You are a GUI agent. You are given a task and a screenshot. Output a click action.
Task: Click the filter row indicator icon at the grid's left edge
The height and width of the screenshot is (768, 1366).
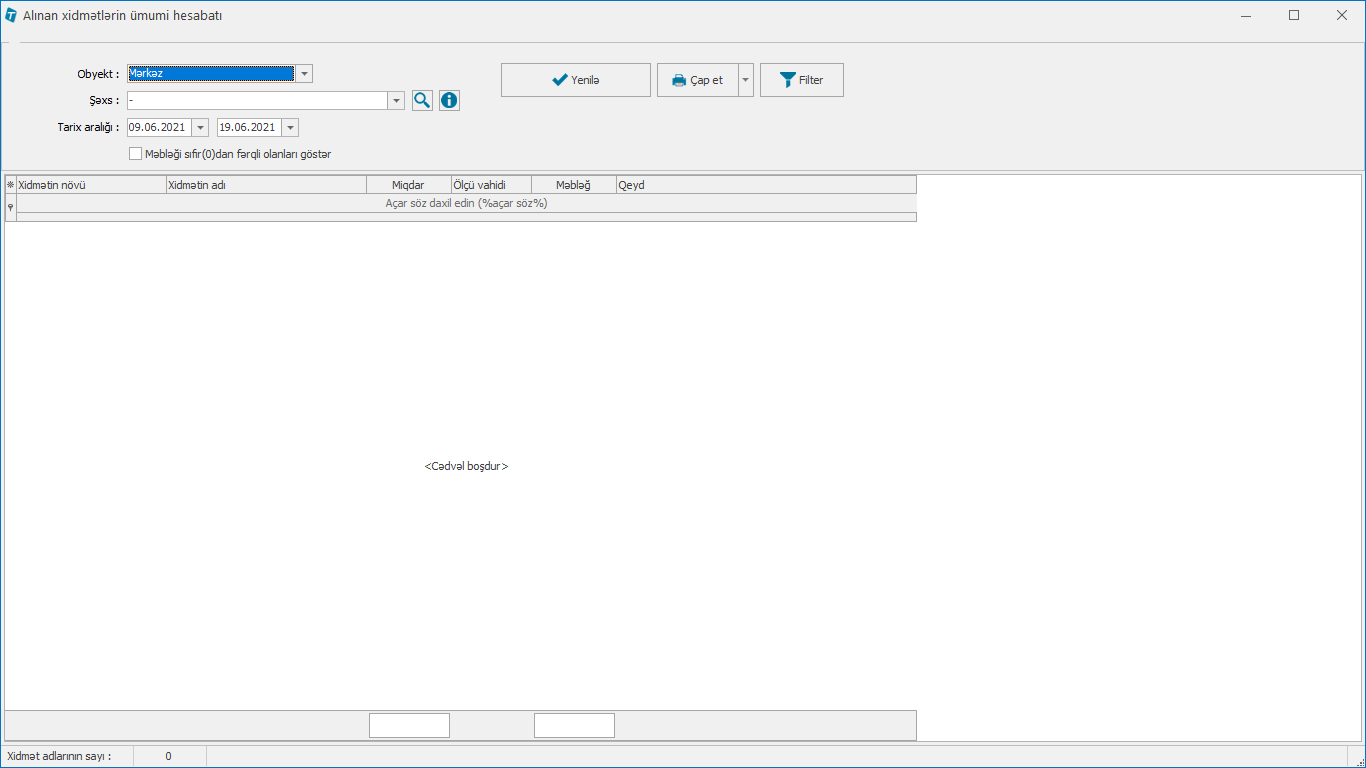[11, 206]
